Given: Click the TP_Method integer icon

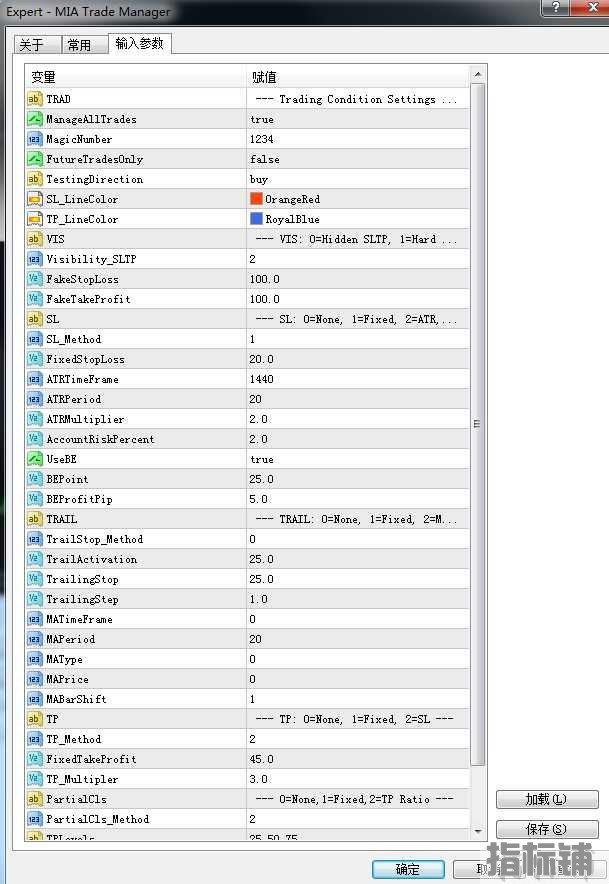Looking at the screenshot, I should pyautogui.click(x=34, y=739).
